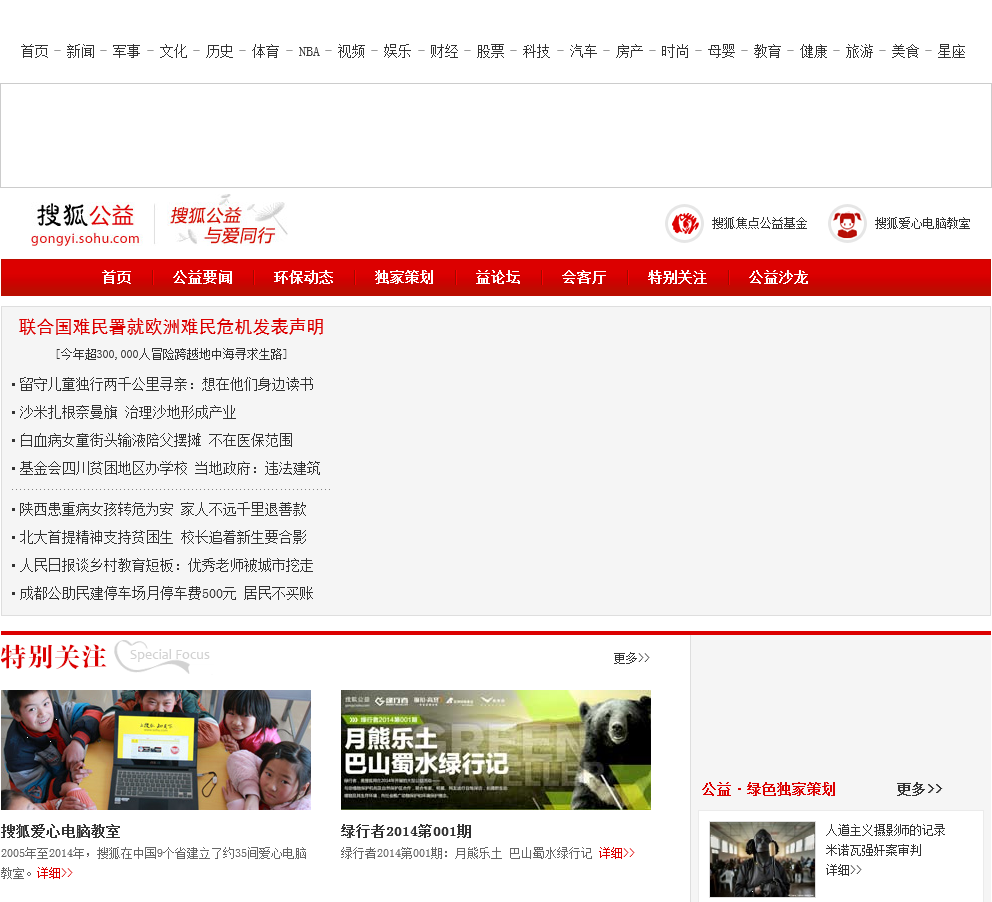Viewport: 992px width, 902px height.
Task: Select 特别关注 in red navigation bar
Action: click(677, 277)
